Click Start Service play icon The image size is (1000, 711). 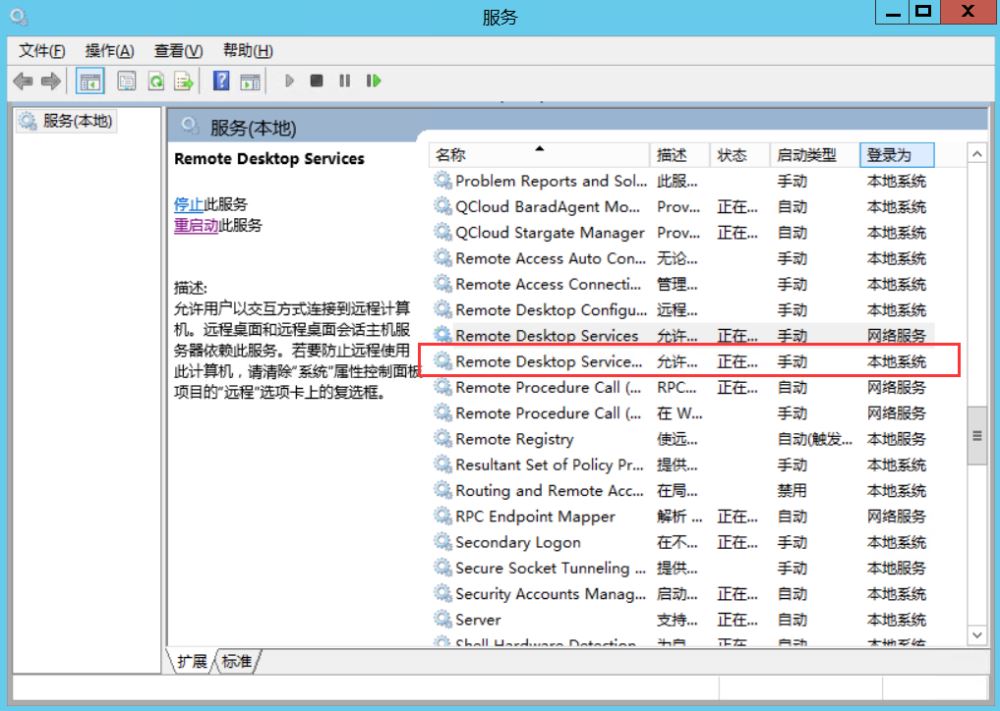click(x=289, y=81)
